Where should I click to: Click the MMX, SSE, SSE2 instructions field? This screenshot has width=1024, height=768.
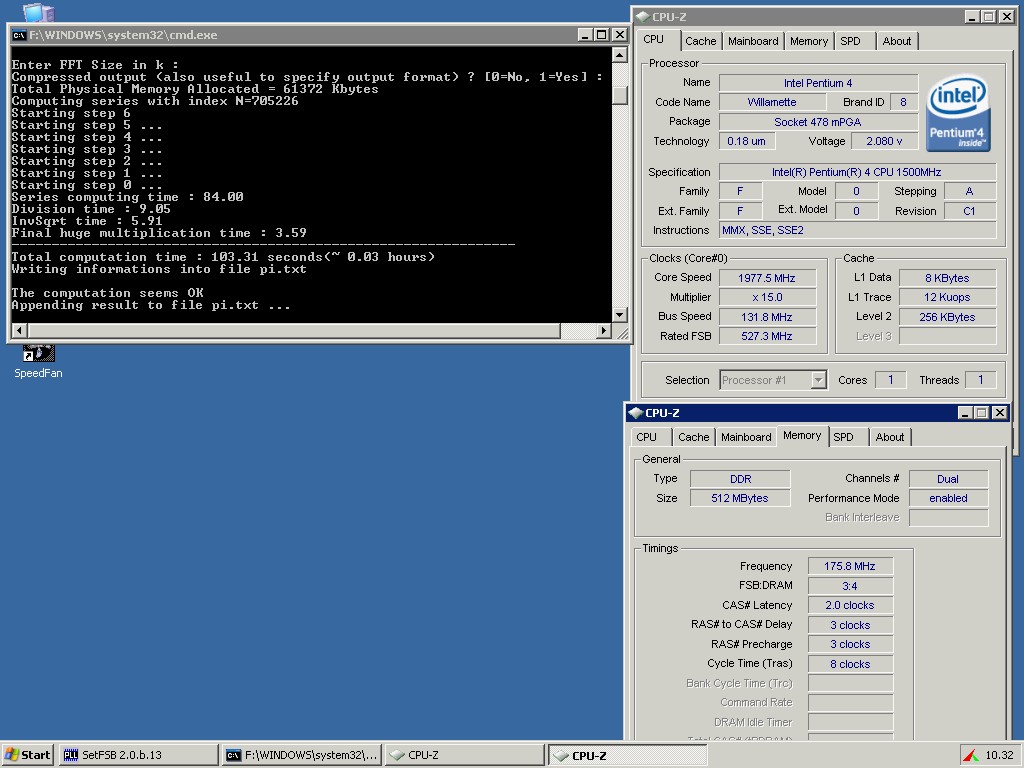point(857,230)
